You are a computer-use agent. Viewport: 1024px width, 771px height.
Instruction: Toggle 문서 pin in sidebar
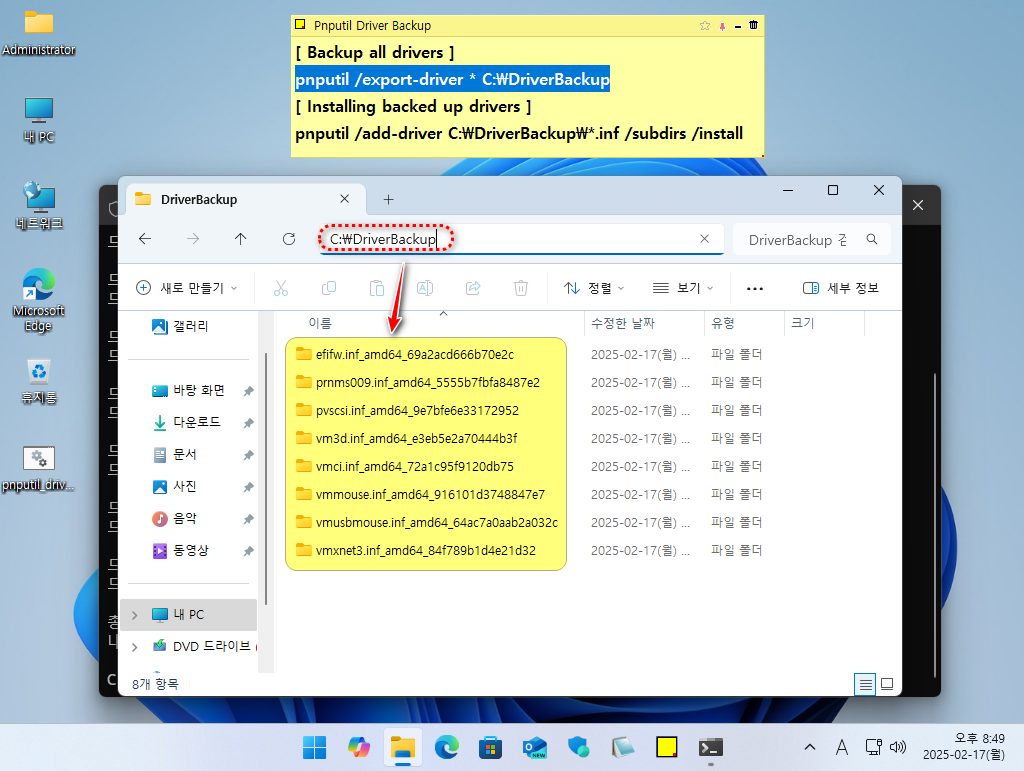[x=248, y=455]
